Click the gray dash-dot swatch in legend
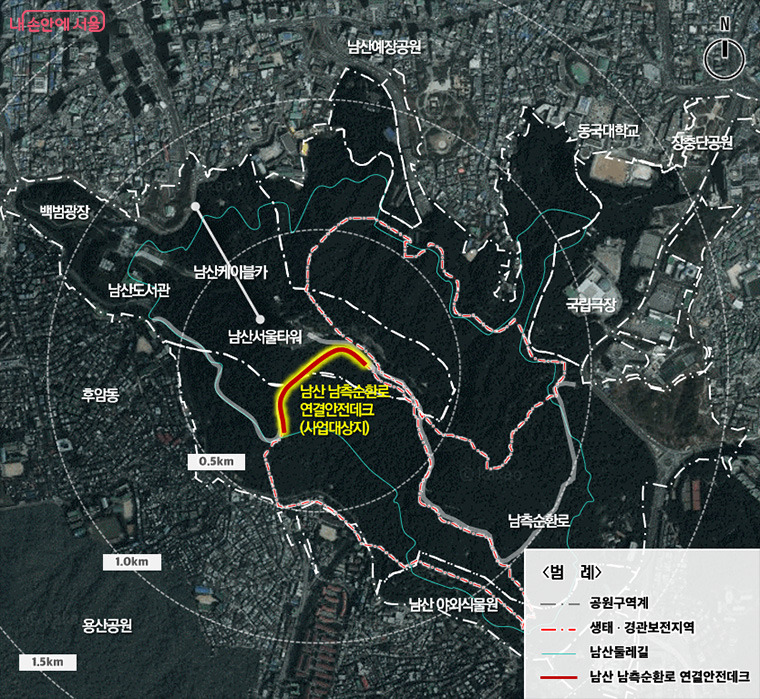This screenshot has width=760, height=699. click(560, 604)
